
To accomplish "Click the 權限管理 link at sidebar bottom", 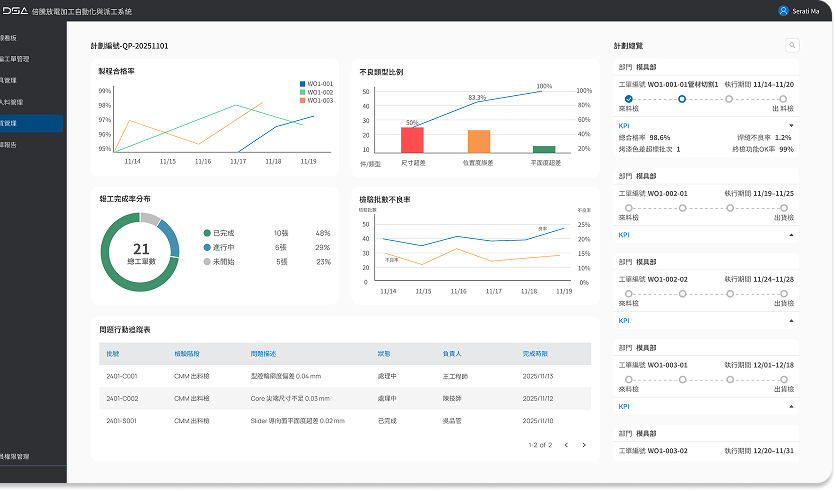I will [x=20, y=456].
